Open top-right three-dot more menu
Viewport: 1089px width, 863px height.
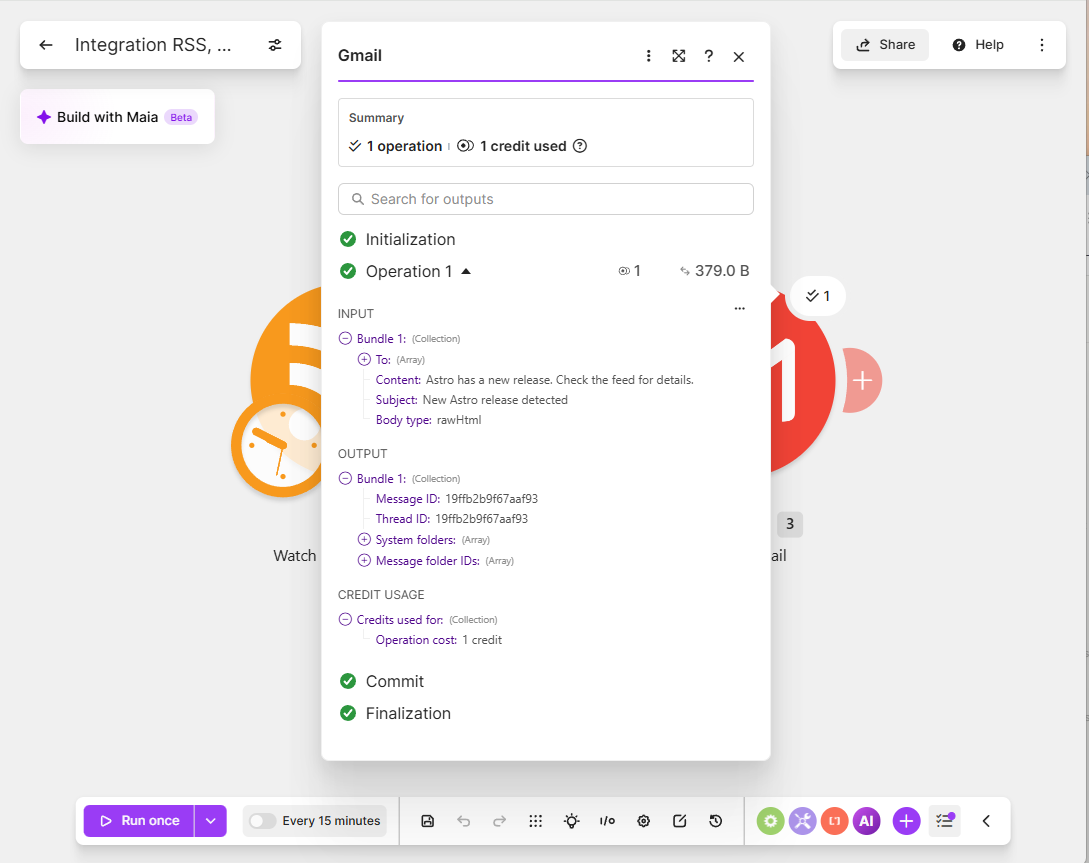[1042, 45]
